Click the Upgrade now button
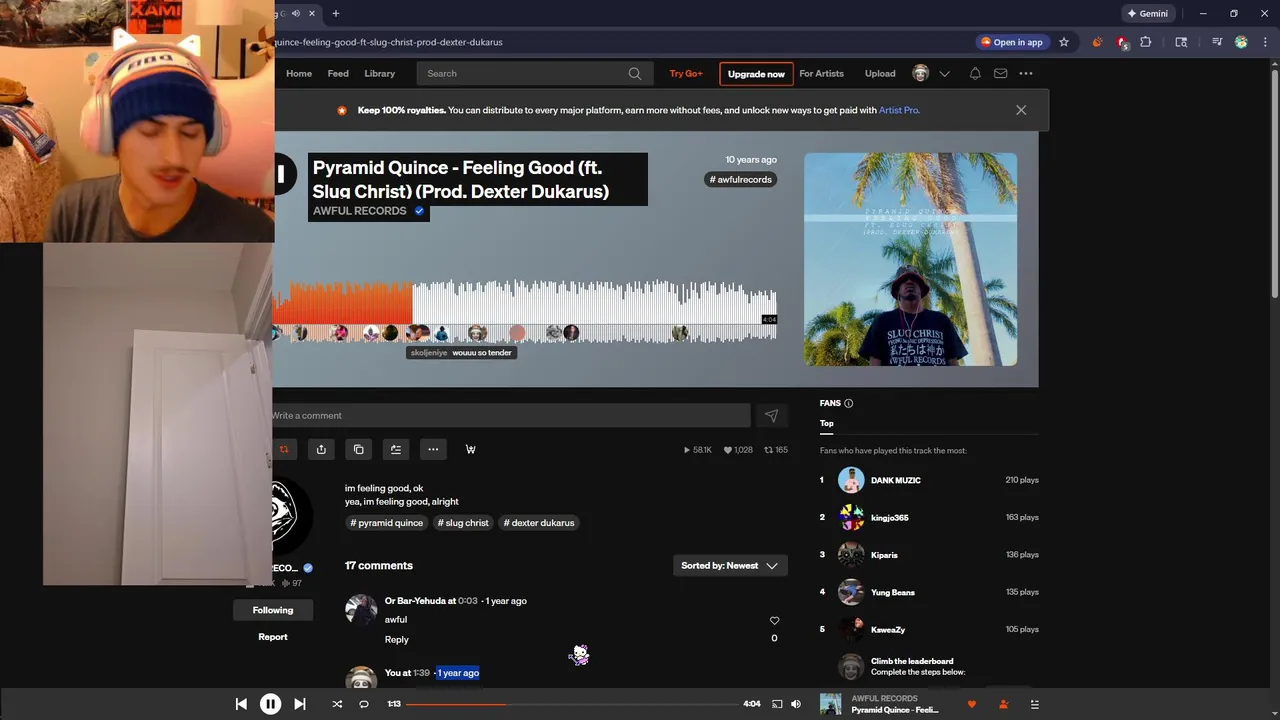 pos(756,74)
